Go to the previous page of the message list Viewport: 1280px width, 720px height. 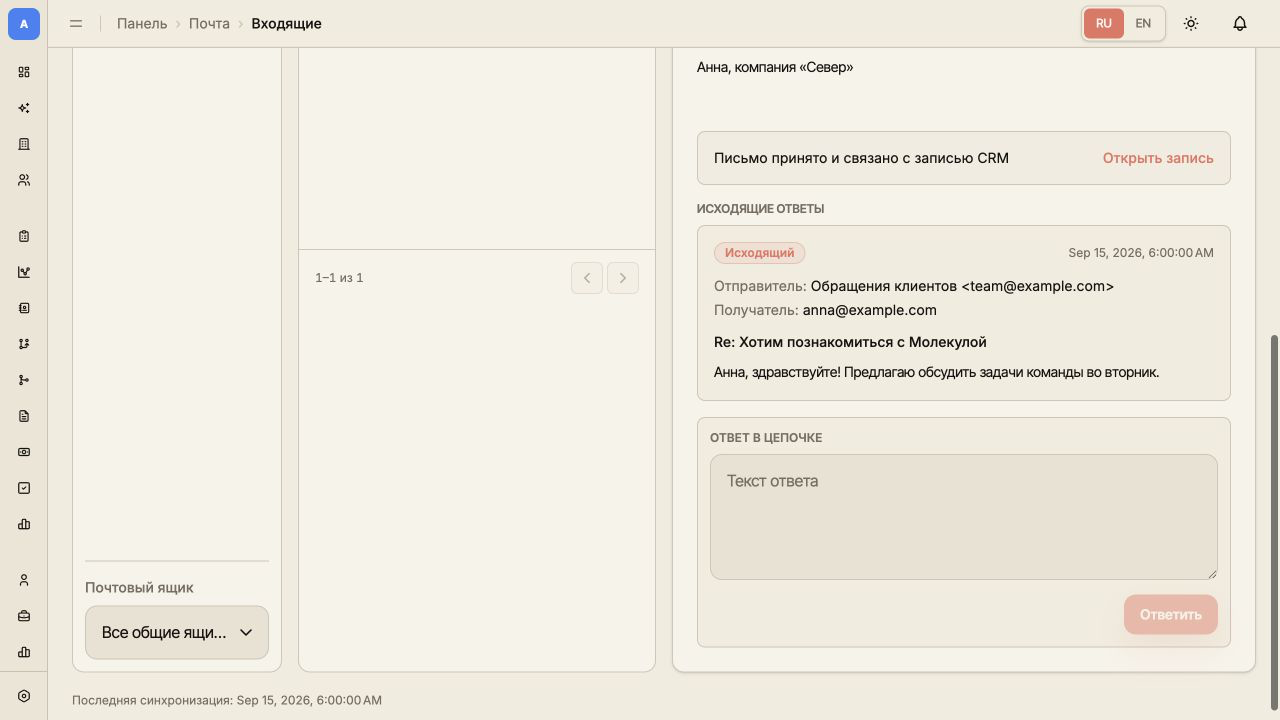pyautogui.click(x=587, y=278)
